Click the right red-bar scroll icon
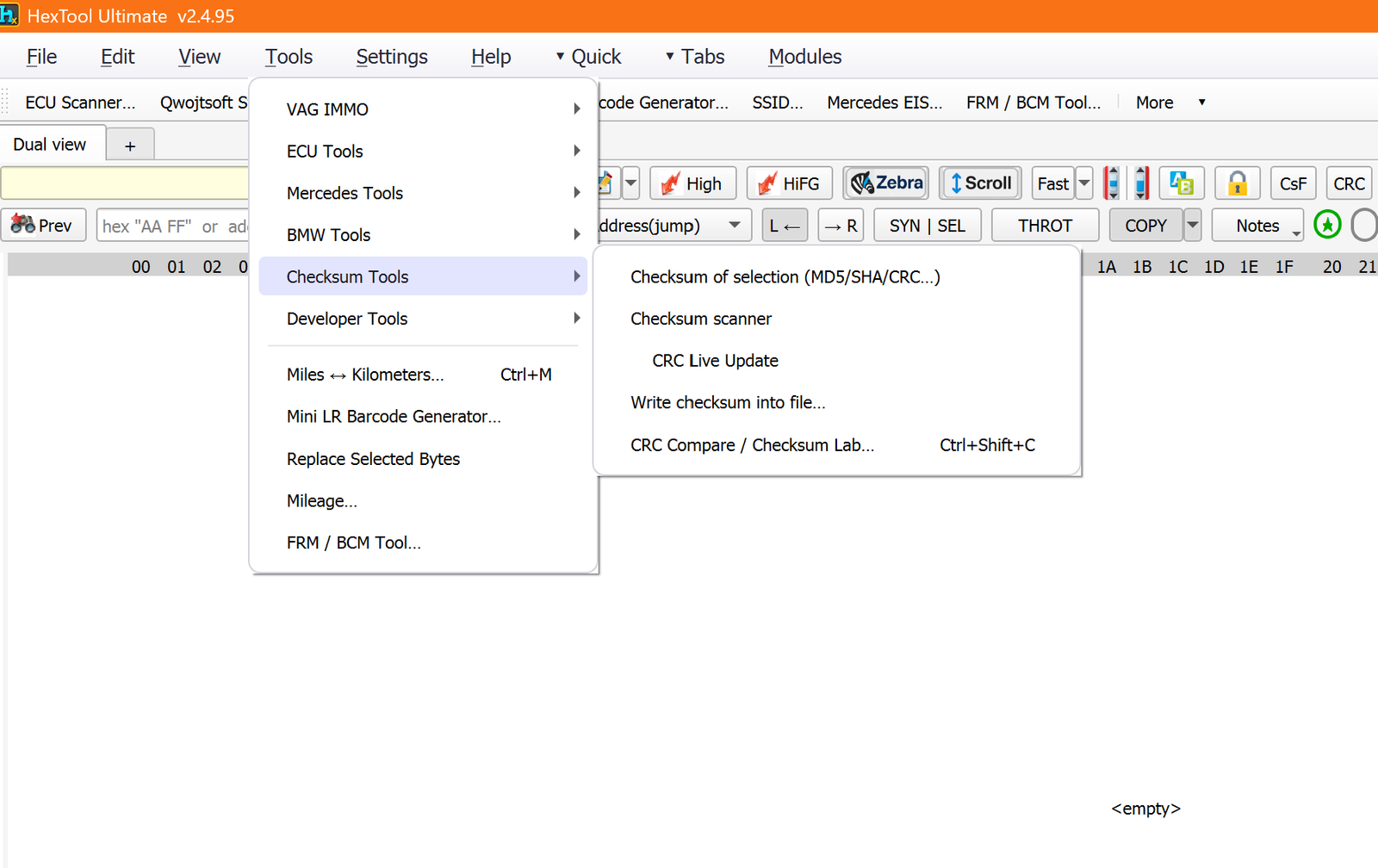1378x868 pixels. coord(1141,183)
